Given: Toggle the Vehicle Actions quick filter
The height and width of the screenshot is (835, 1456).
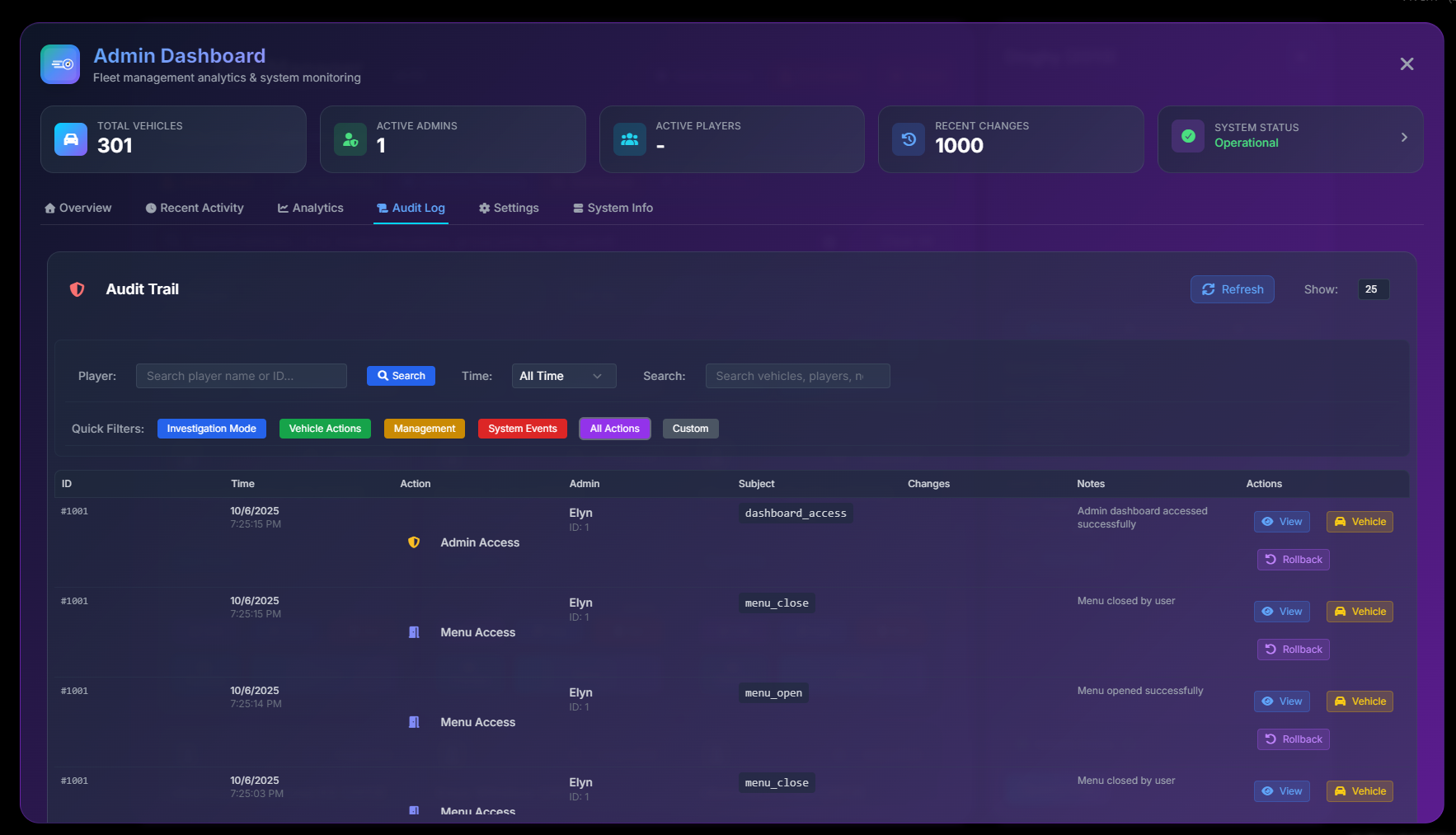Looking at the screenshot, I should pyautogui.click(x=325, y=429).
